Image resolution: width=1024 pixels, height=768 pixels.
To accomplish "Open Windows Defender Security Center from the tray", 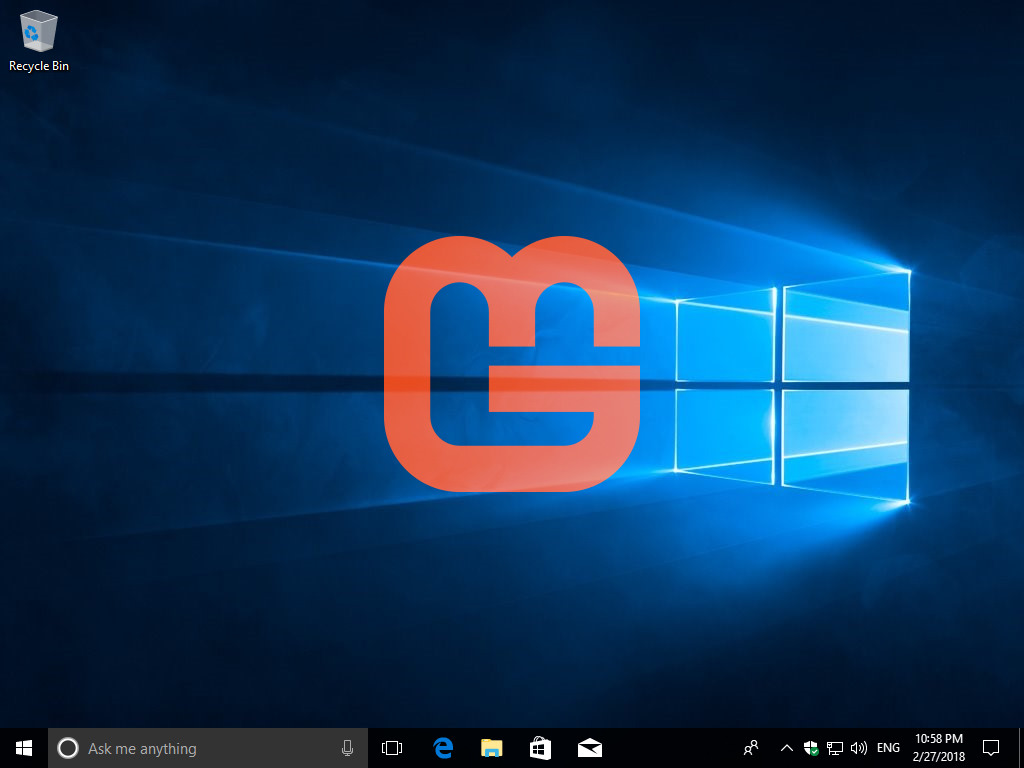I will pos(811,747).
